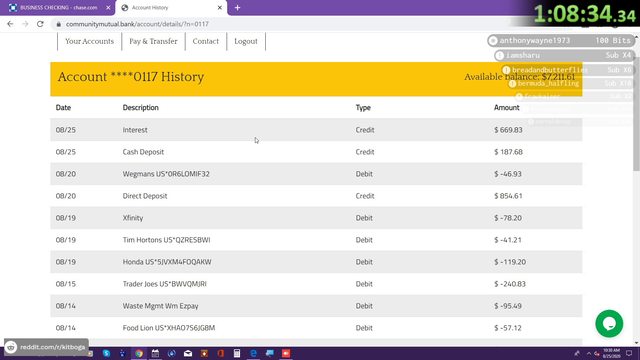Select the Direct Deposit description
The width and height of the screenshot is (640, 360).
click(x=145, y=196)
